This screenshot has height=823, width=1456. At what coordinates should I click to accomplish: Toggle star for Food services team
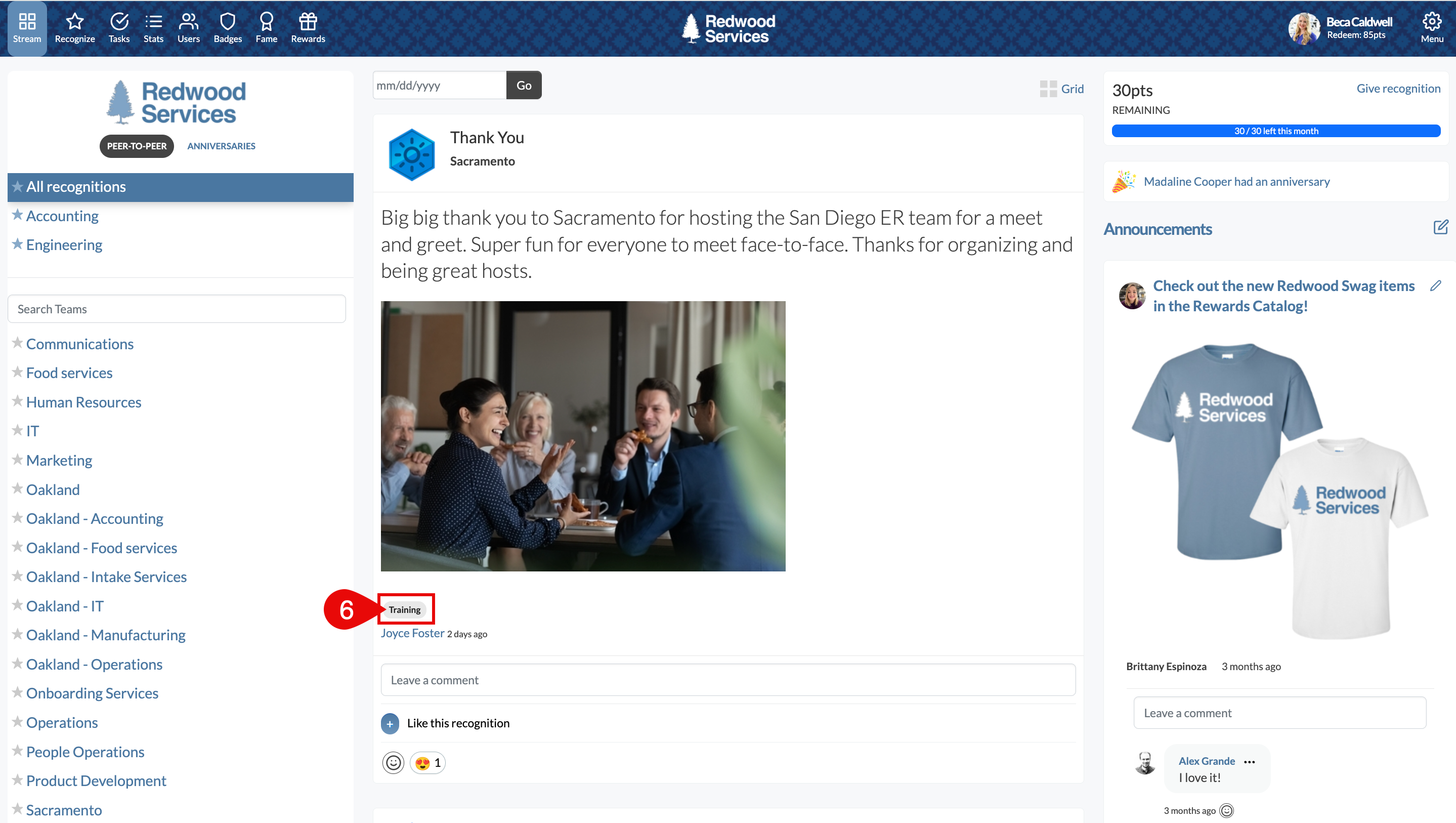click(x=18, y=372)
